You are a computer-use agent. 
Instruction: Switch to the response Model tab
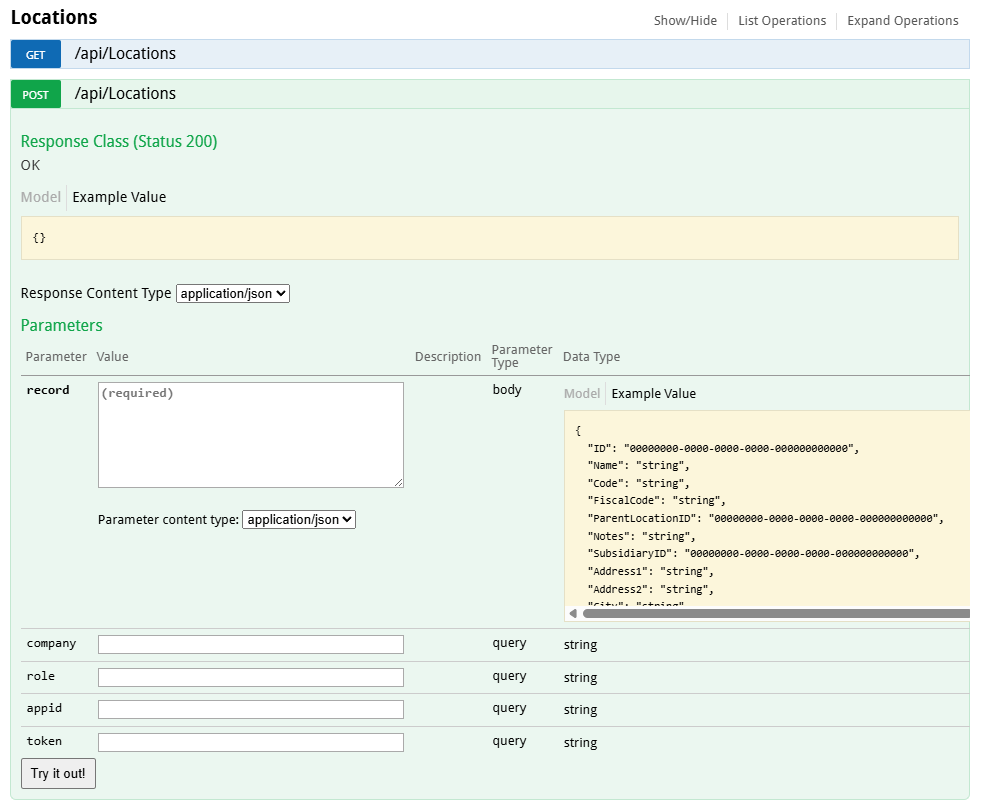pos(41,198)
